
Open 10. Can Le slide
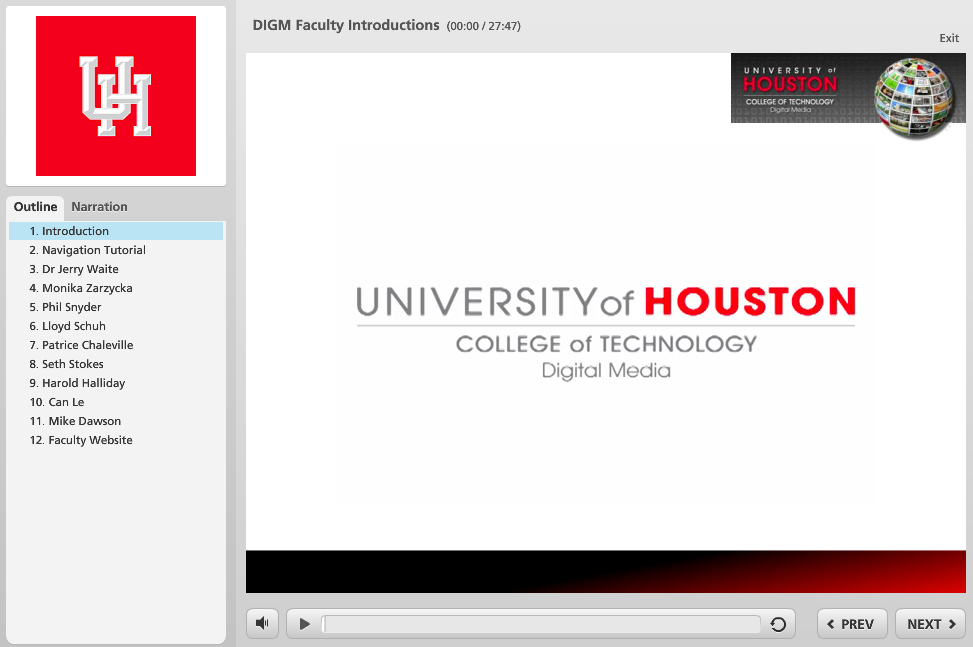(116, 402)
